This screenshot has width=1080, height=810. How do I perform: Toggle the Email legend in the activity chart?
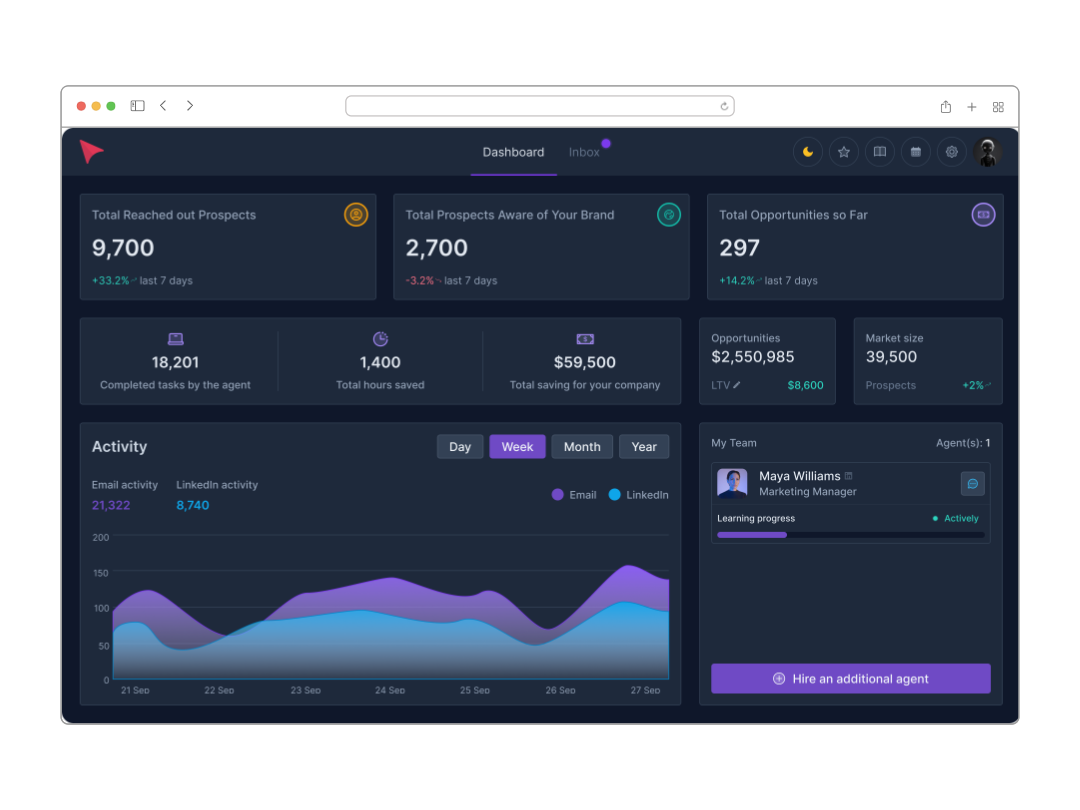coord(573,494)
